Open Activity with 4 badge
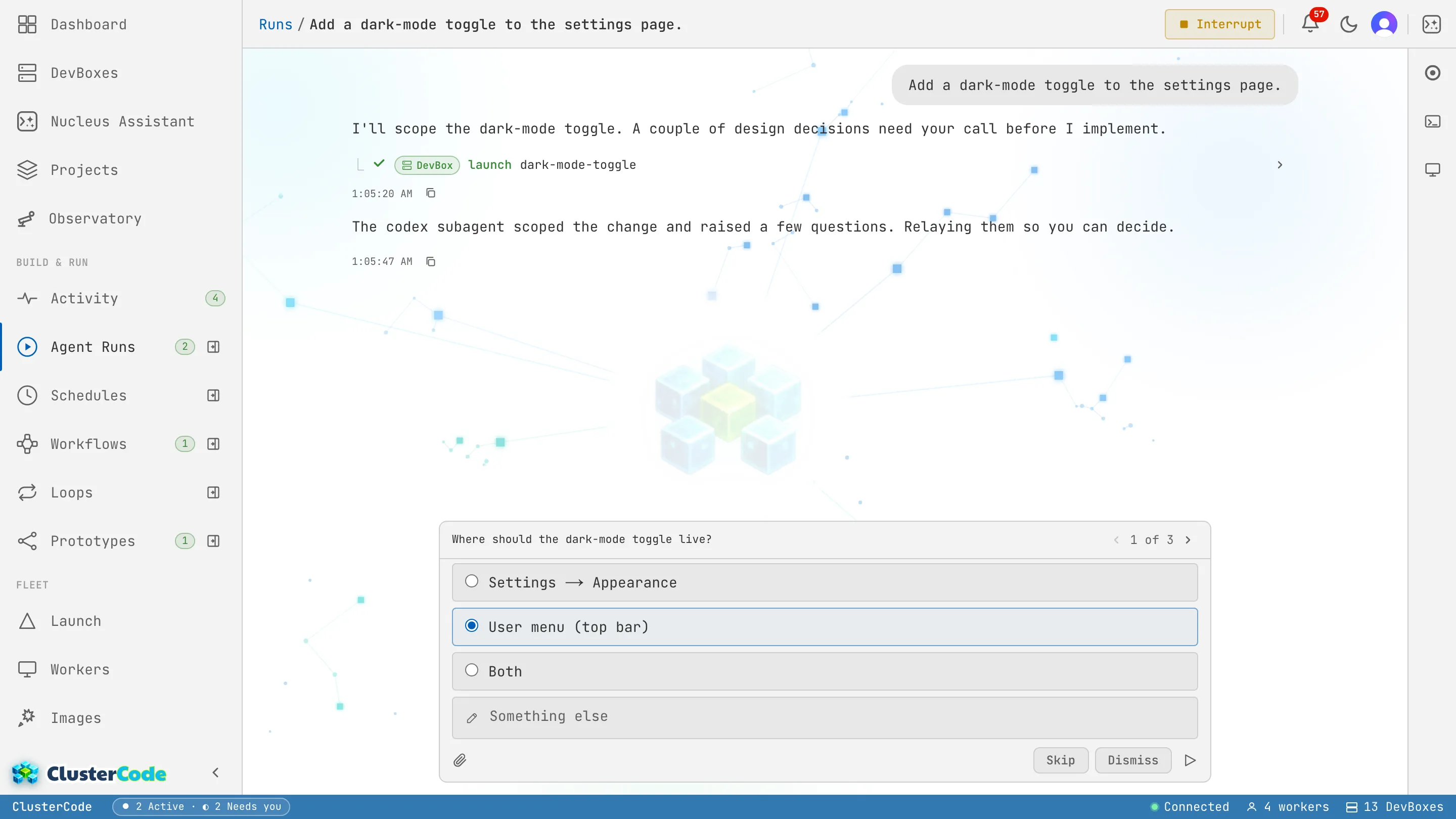This screenshot has height=819, width=1456. [121, 298]
